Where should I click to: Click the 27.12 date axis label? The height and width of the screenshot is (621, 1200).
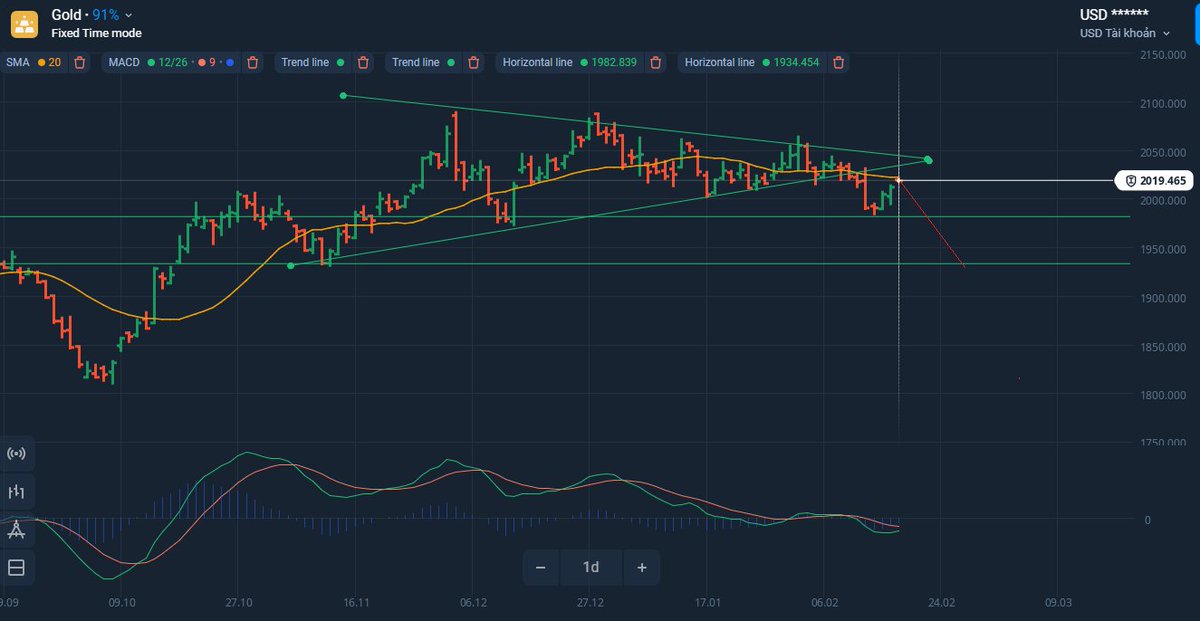[590, 603]
